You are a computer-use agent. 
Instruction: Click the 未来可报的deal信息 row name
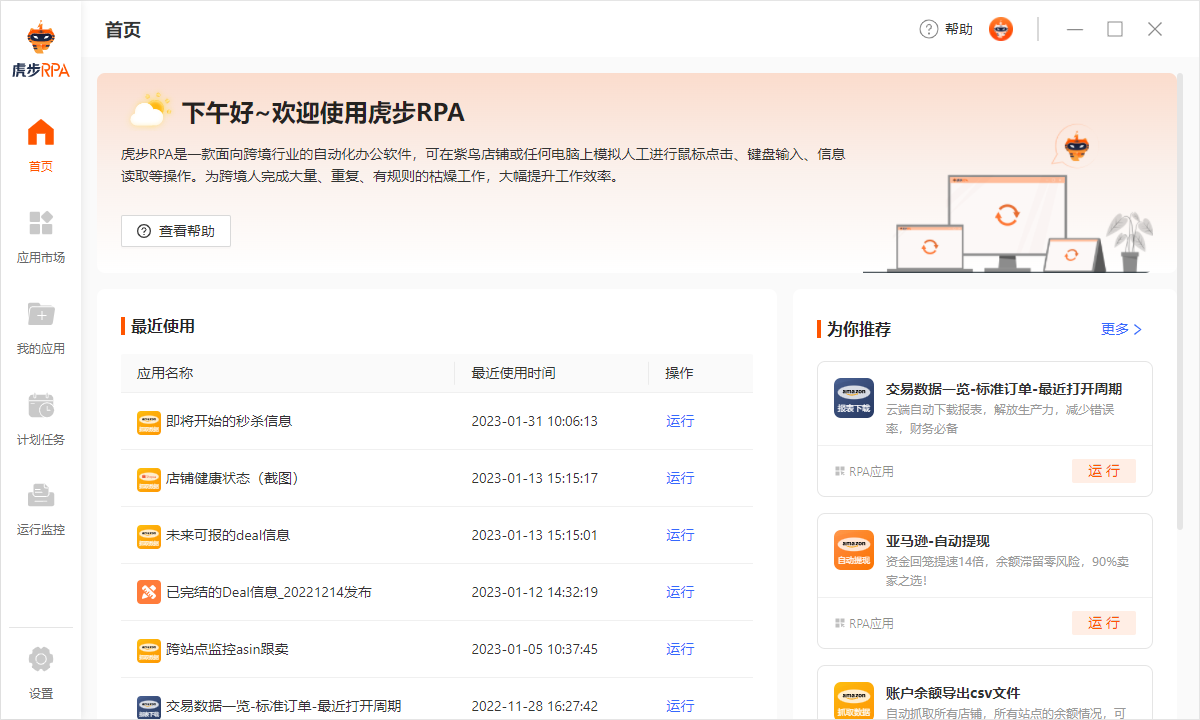(228, 535)
